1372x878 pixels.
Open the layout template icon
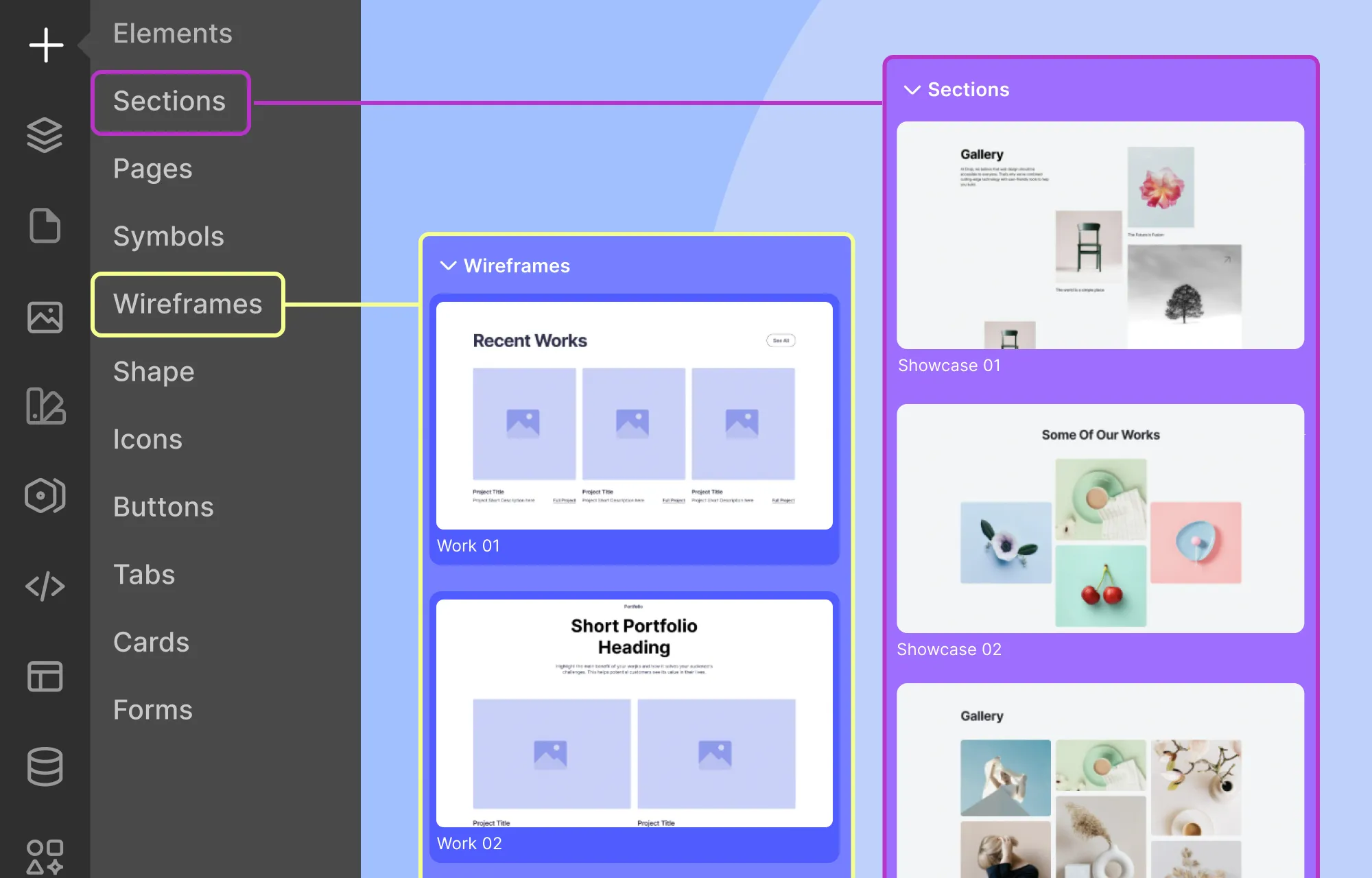(x=45, y=677)
